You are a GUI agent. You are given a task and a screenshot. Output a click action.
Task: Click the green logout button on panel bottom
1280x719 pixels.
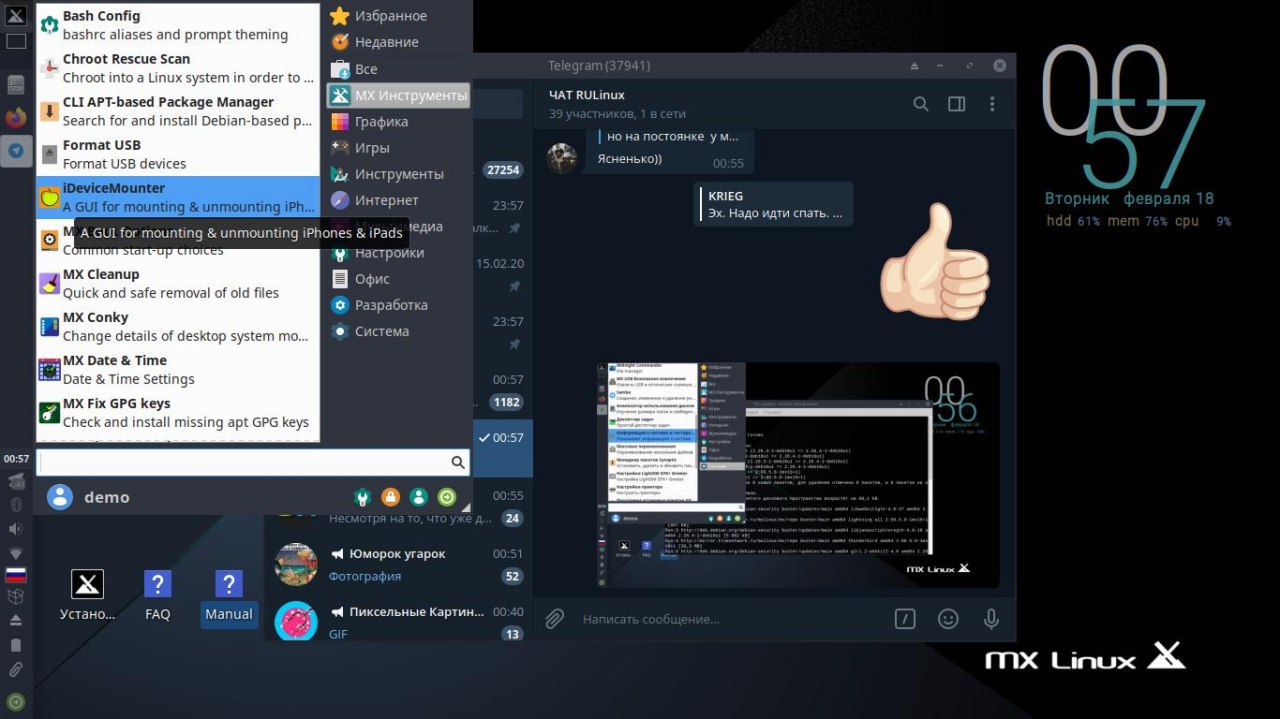point(16,701)
